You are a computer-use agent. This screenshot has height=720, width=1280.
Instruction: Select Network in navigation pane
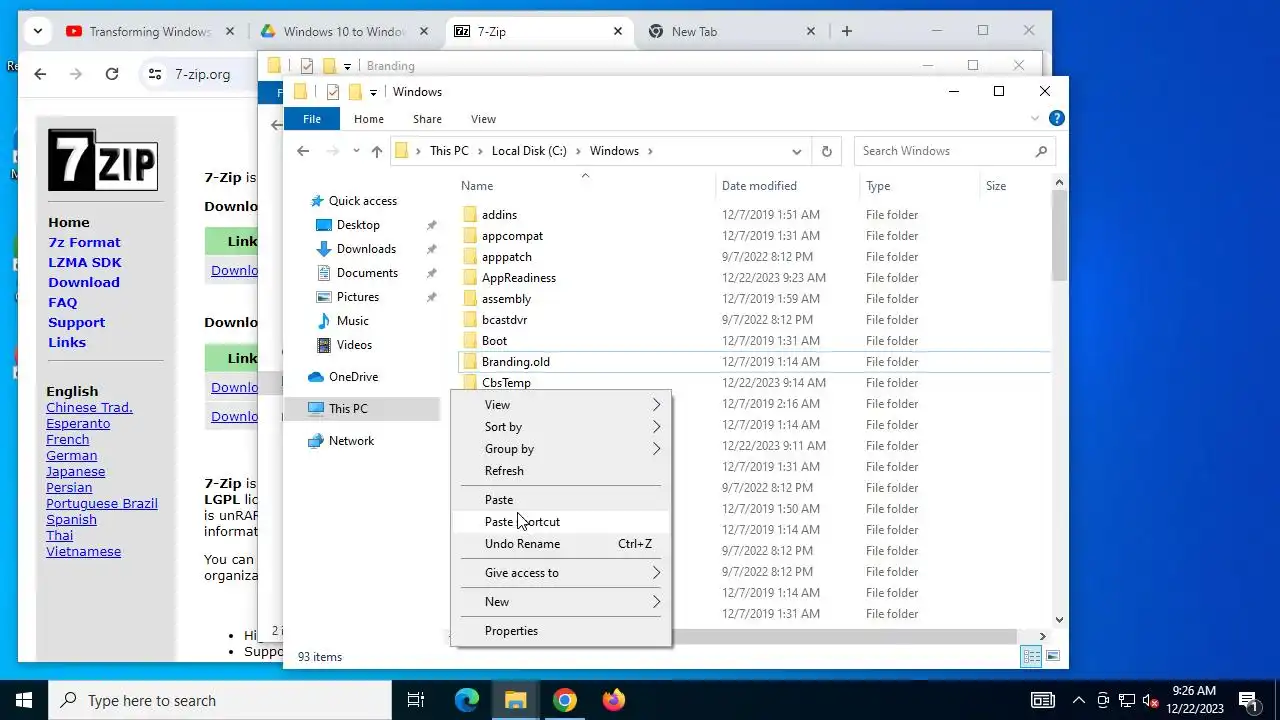(351, 441)
